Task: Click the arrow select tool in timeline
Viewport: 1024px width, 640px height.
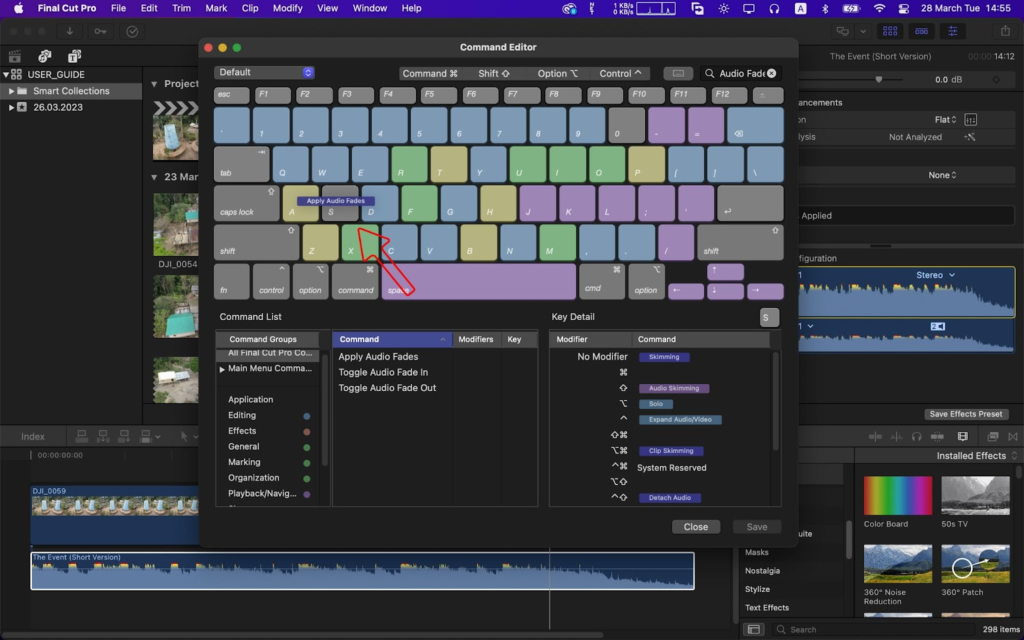Action: 184,436
